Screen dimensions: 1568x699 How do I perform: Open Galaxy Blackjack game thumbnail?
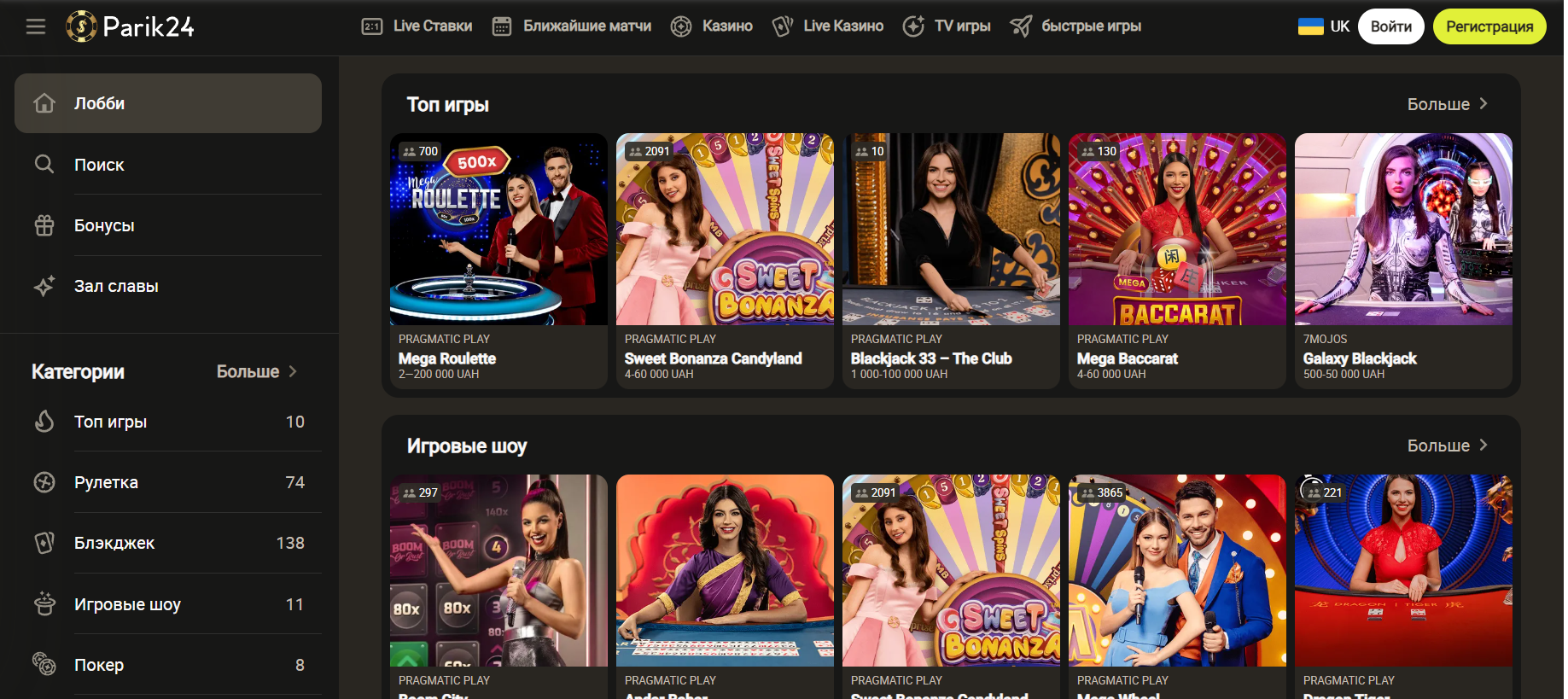coord(1403,229)
